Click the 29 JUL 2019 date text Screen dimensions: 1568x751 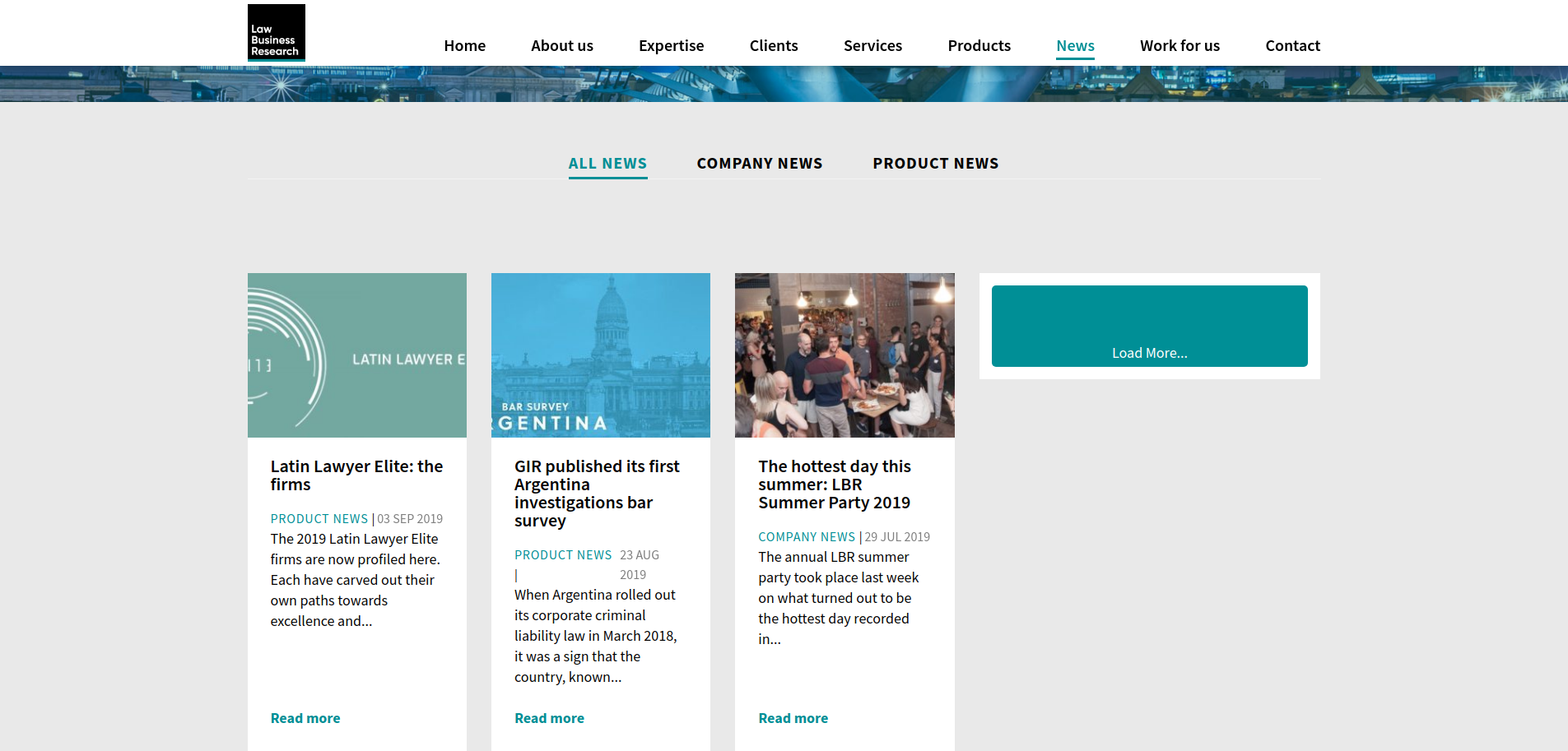[897, 537]
